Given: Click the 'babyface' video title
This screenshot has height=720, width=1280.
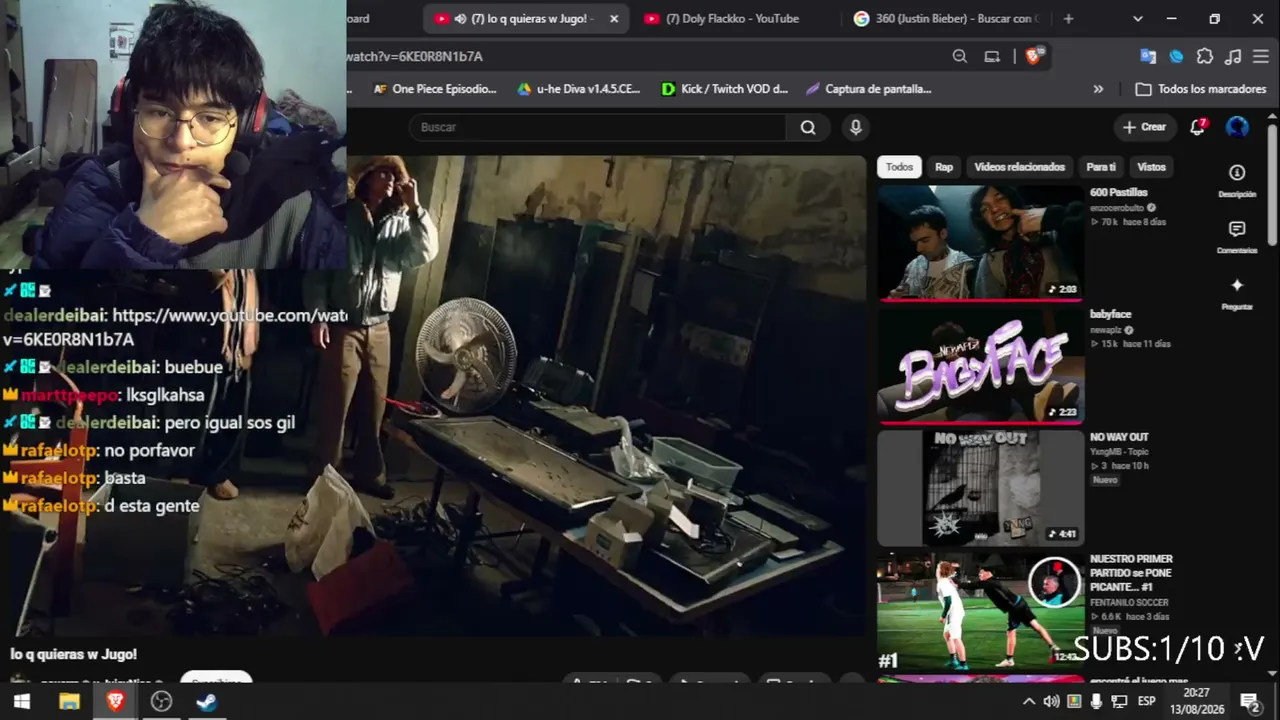Looking at the screenshot, I should click(1110, 315).
